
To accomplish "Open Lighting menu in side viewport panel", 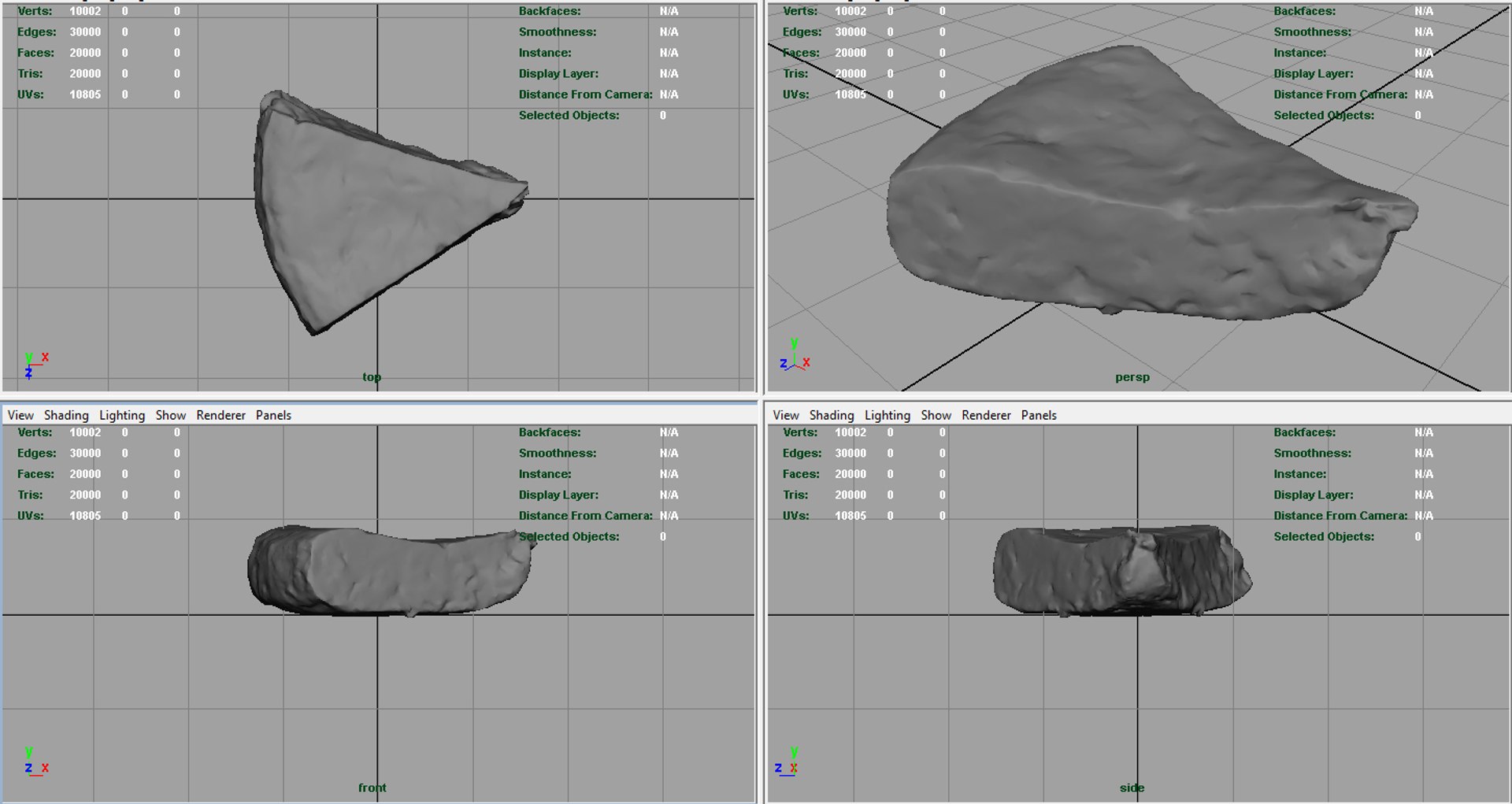I will [x=888, y=415].
